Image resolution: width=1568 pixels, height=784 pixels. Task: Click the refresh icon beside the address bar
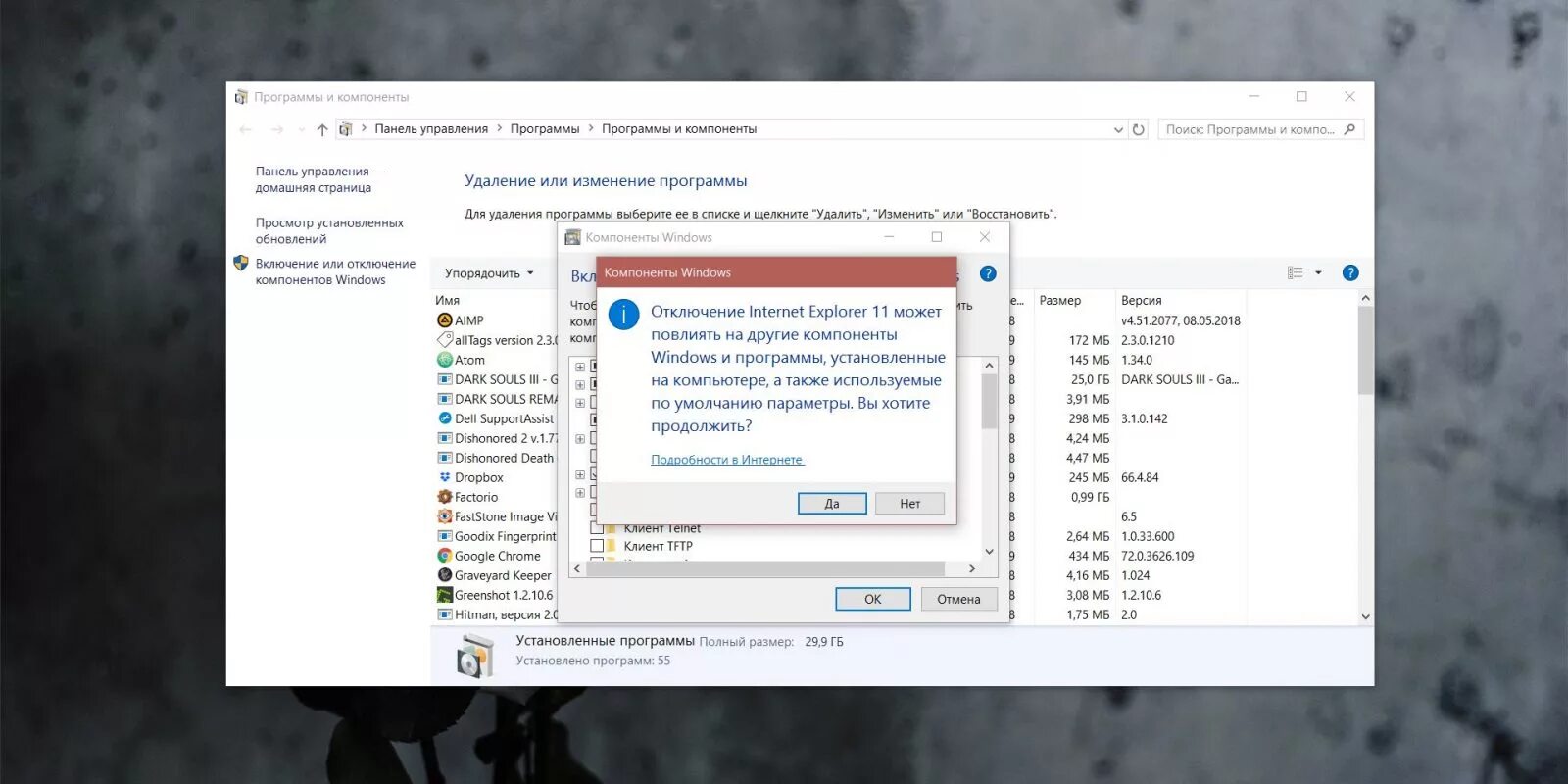(x=1138, y=129)
